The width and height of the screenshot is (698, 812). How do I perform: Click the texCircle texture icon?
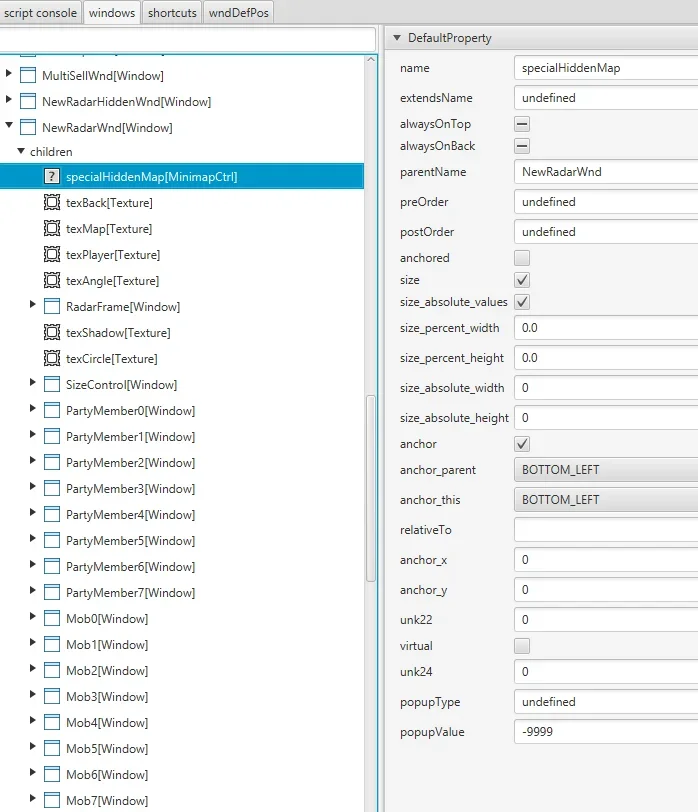pos(51,358)
